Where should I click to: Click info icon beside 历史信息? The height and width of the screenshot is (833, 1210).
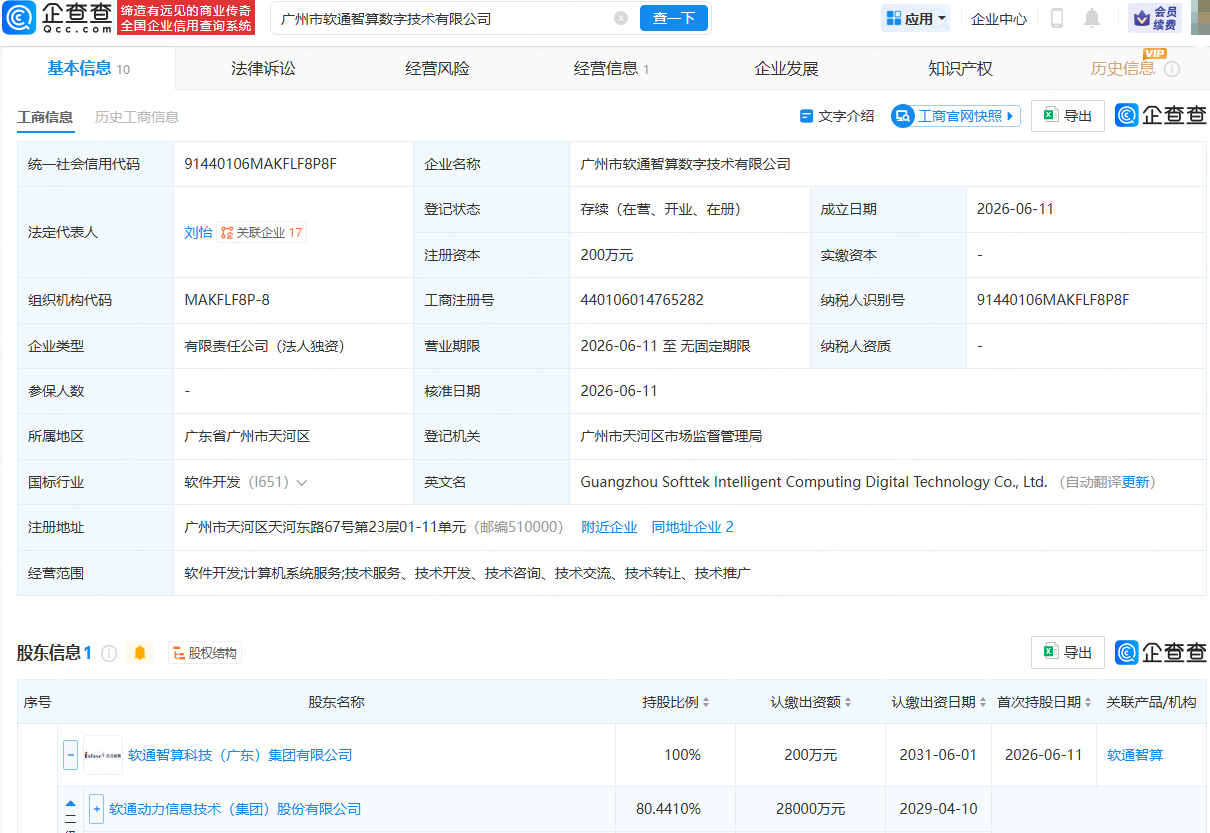(x=1172, y=69)
